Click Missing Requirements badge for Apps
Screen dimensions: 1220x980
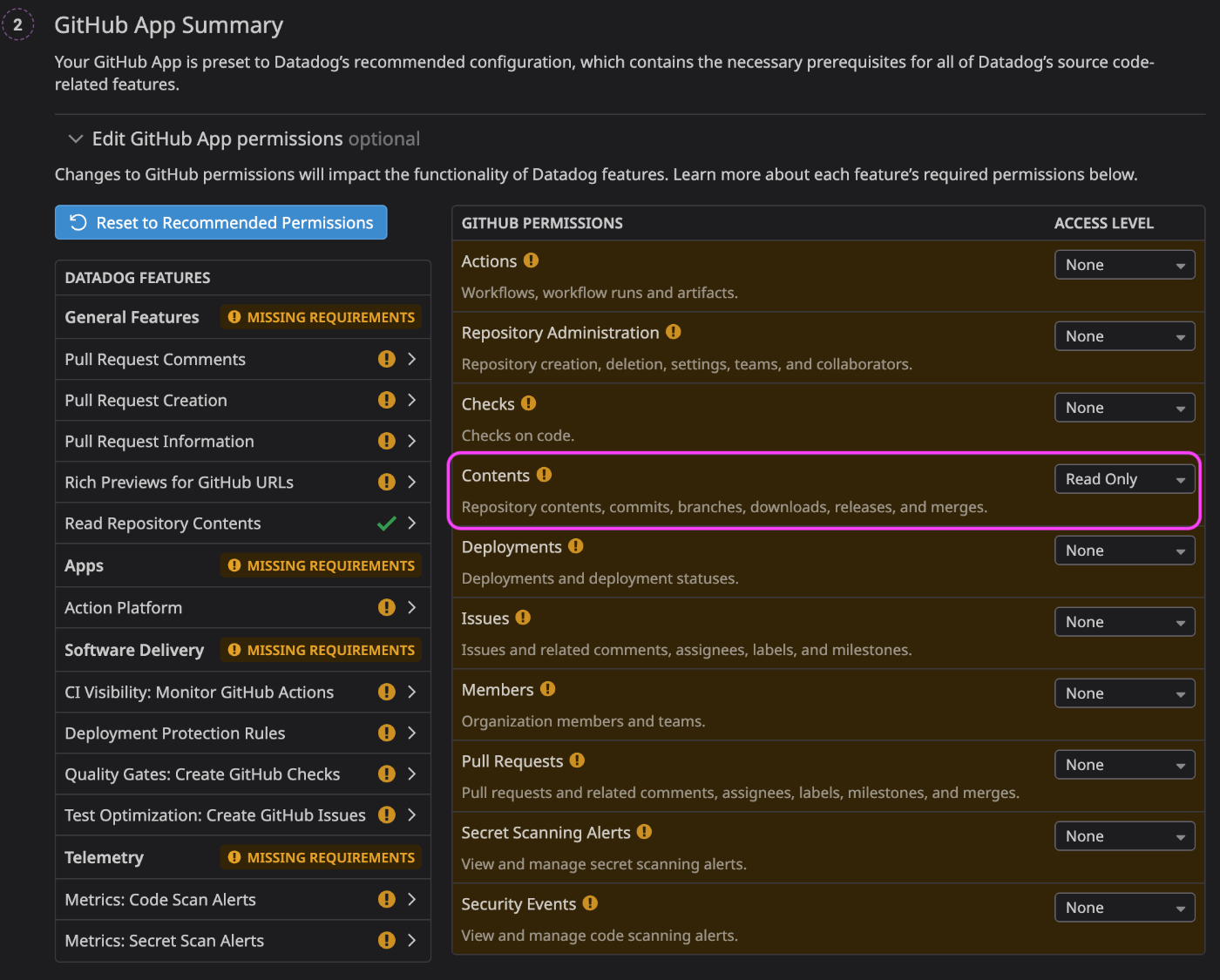pos(321,565)
